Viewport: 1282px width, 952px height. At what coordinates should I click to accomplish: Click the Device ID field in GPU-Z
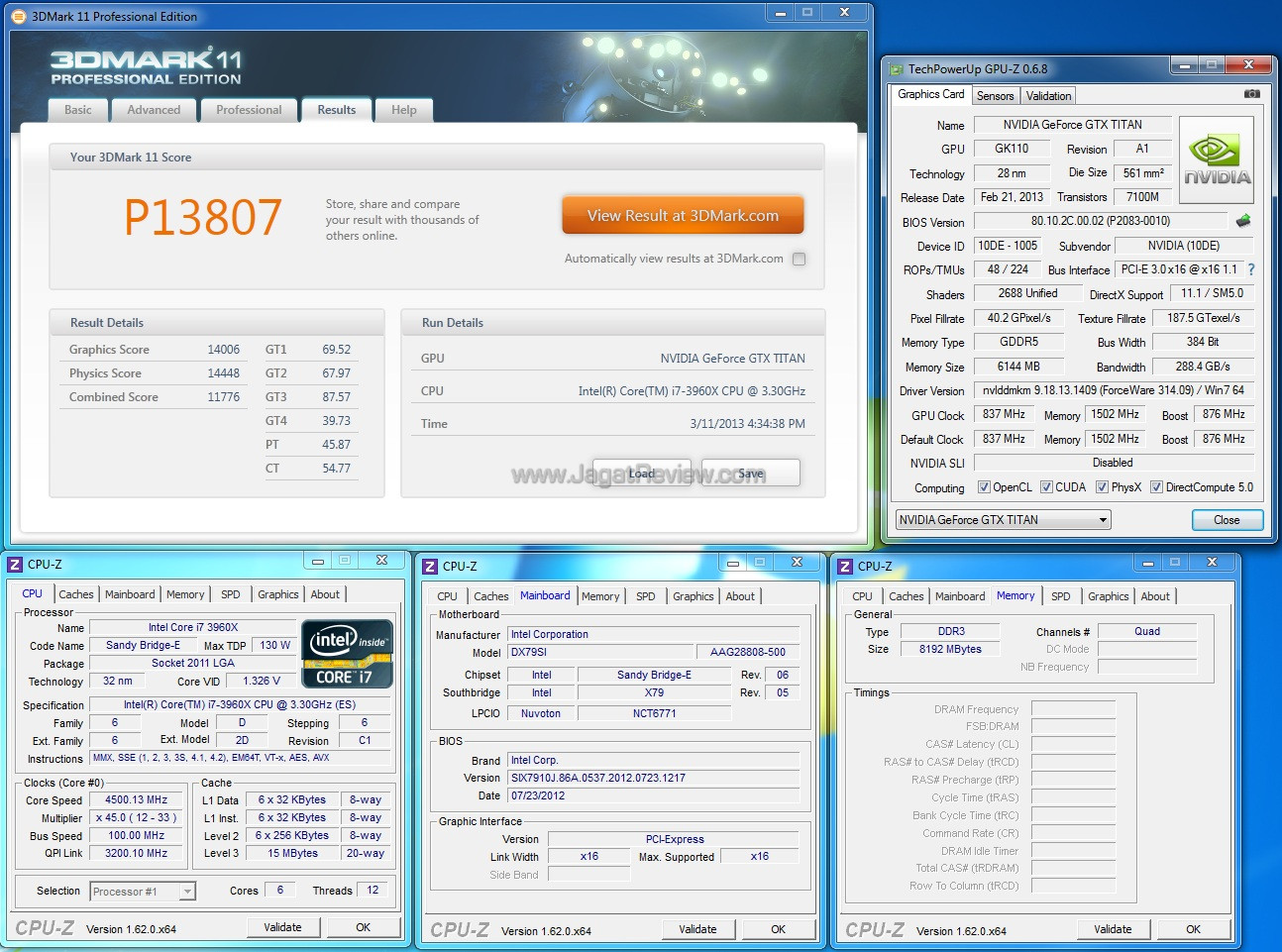(1009, 246)
